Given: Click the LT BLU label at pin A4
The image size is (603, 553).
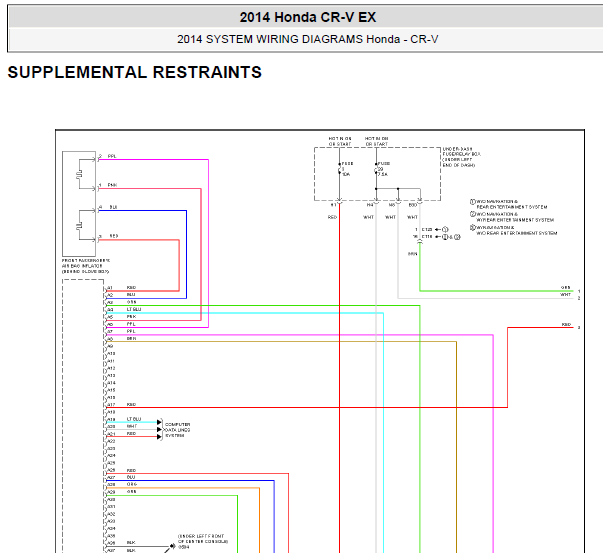Looking at the screenshot, I should (x=134, y=309).
